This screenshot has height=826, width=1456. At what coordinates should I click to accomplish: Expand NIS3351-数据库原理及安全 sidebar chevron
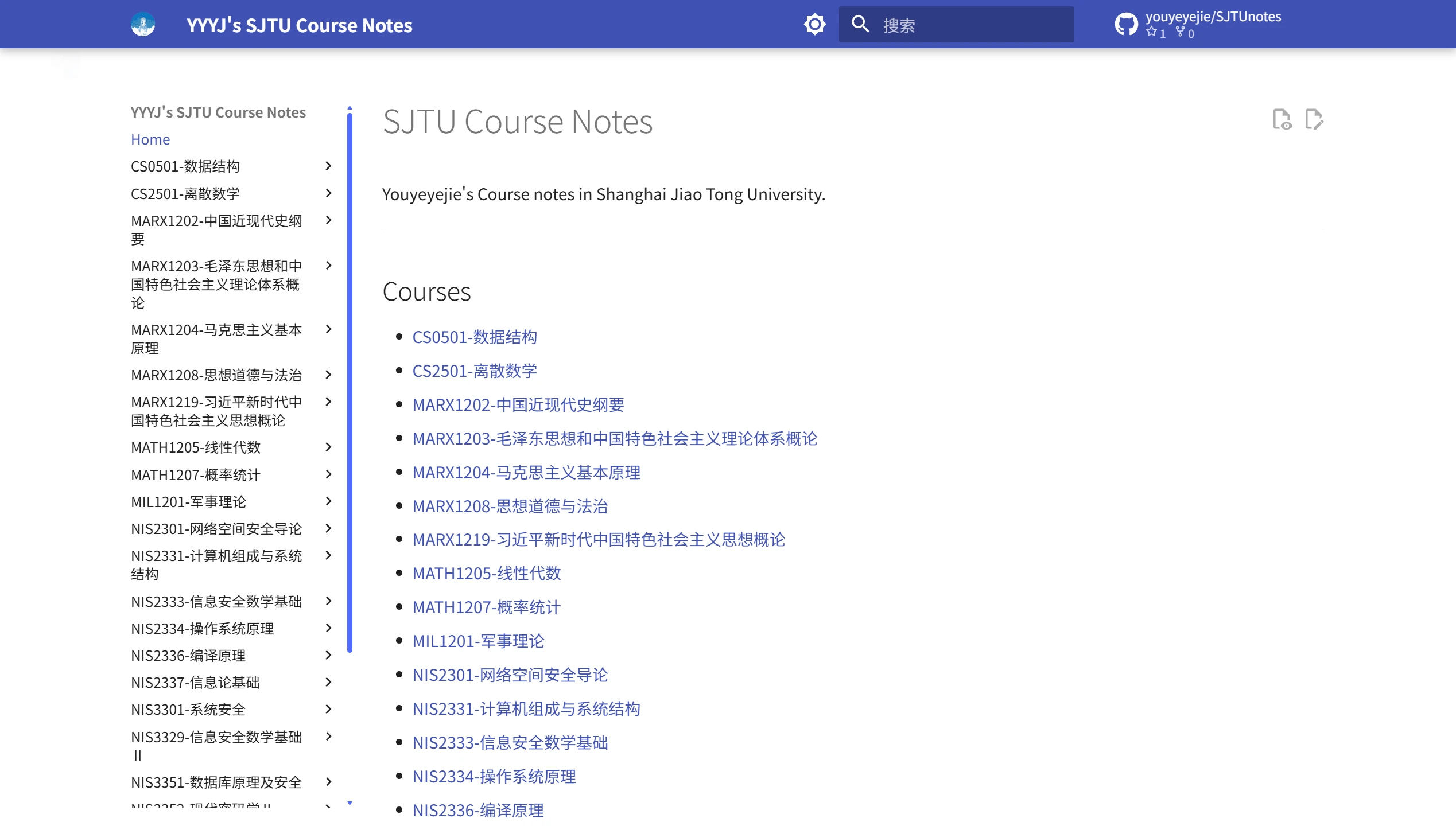pos(328,782)
